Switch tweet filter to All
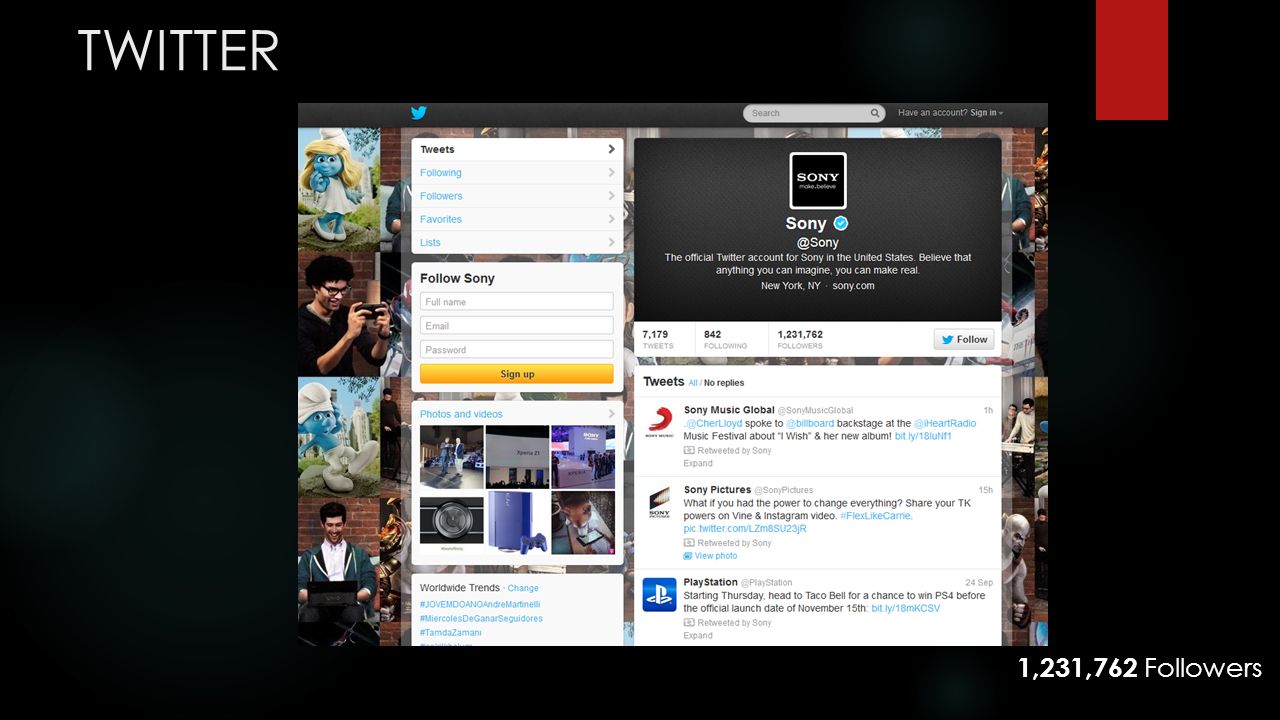 click(x=693, y=383)
